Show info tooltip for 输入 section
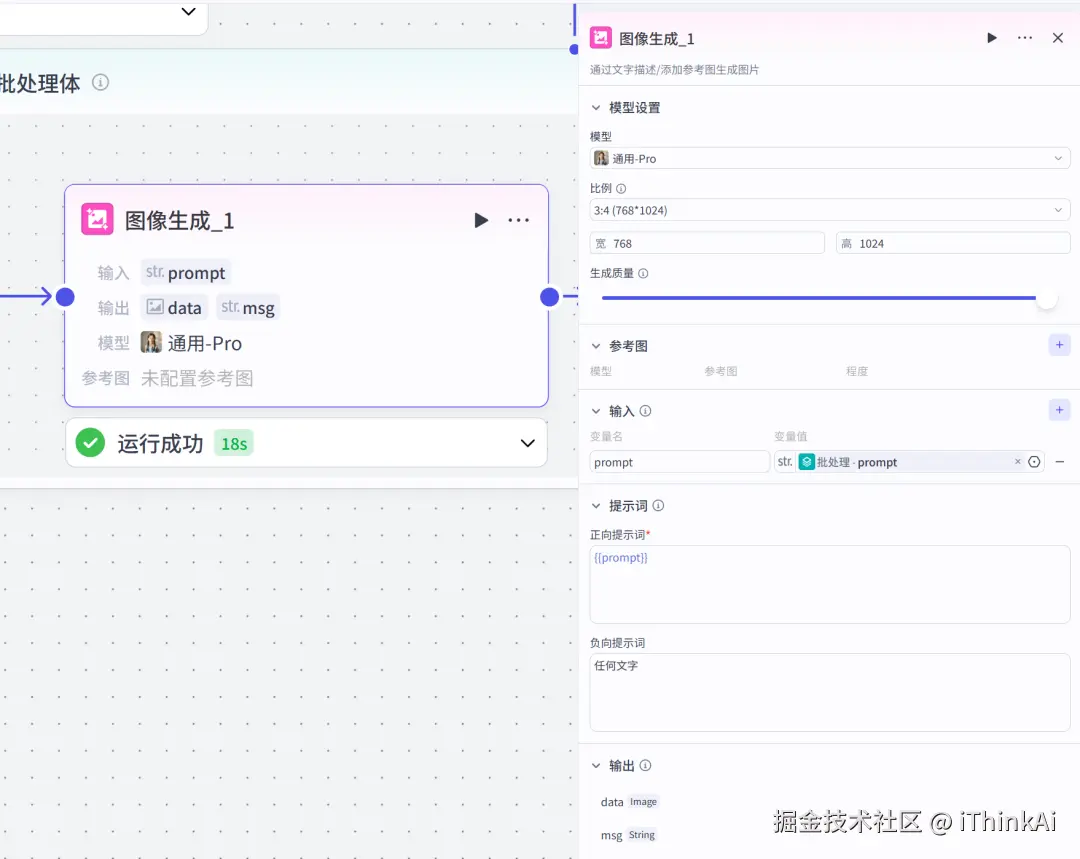The width and height of the screenshot is (1080, 859). [645, 411]
